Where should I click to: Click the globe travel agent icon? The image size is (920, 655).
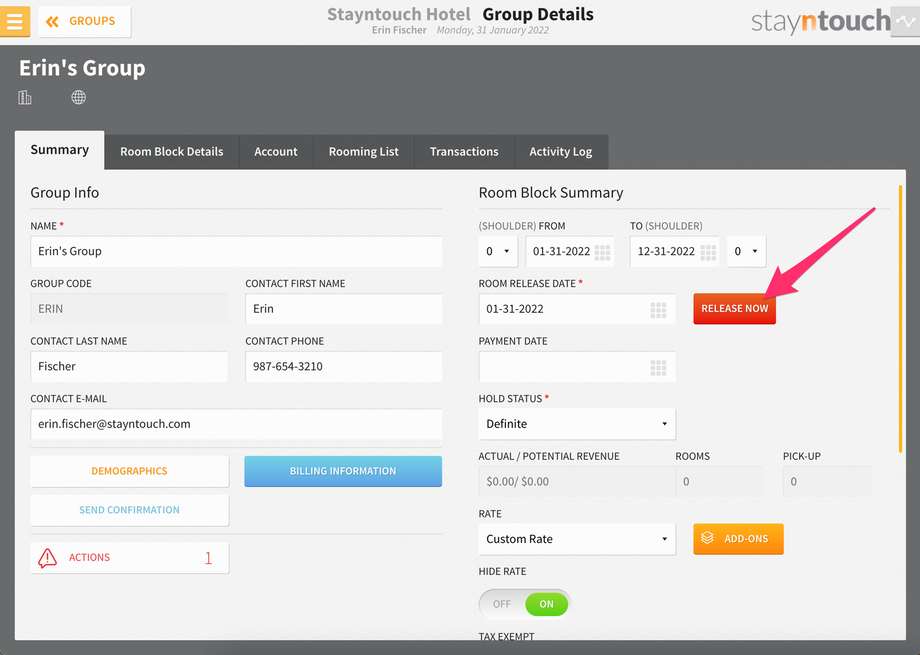click(x=79, y=97)
